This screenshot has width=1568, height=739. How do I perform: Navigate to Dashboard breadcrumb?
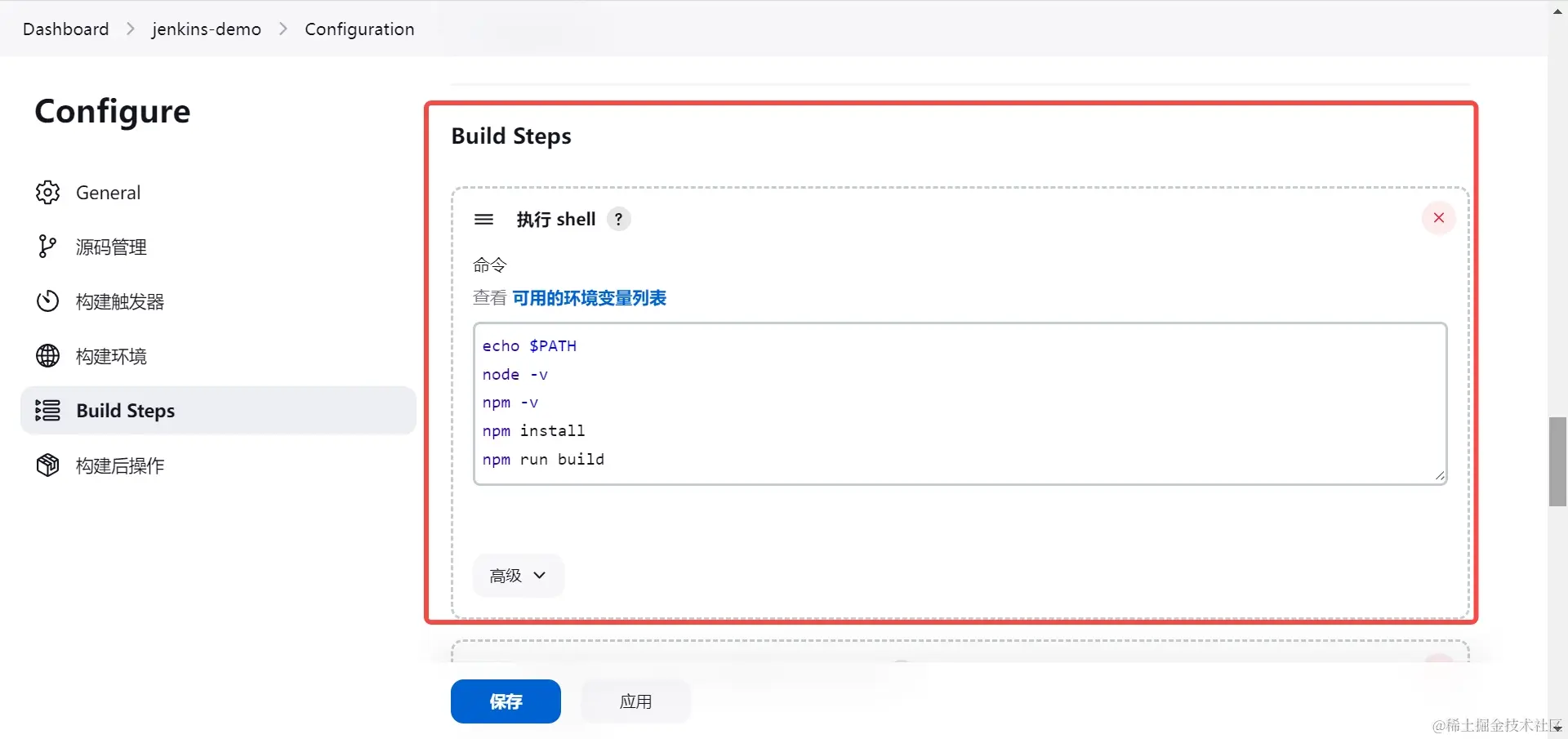pos(65,29)
